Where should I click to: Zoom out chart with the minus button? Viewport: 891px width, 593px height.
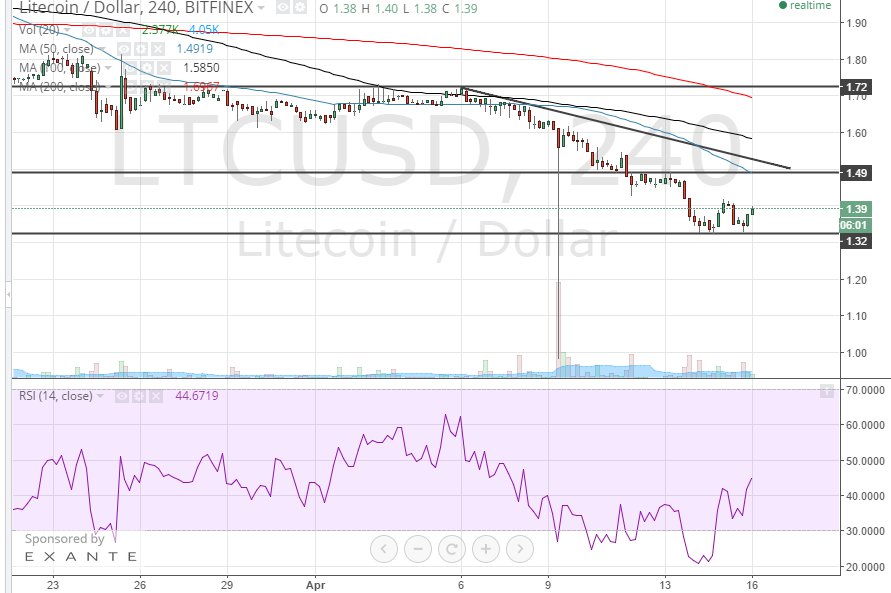point(418,549)
